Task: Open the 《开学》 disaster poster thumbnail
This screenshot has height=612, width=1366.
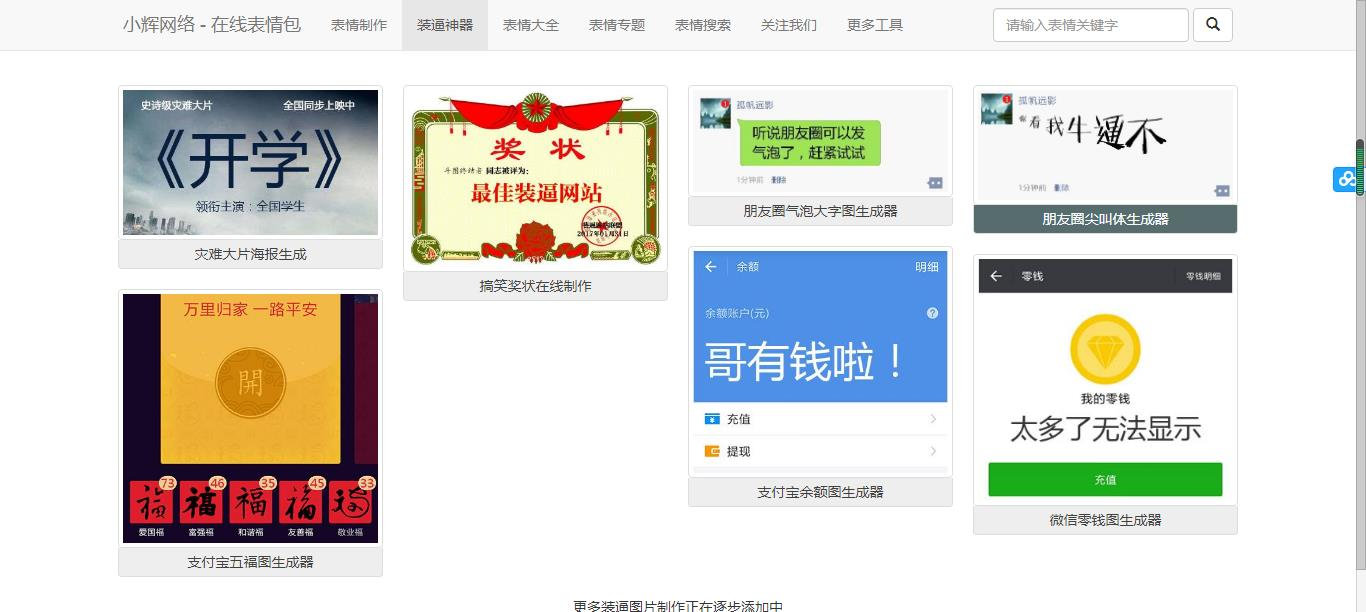Action: point(250,162)
